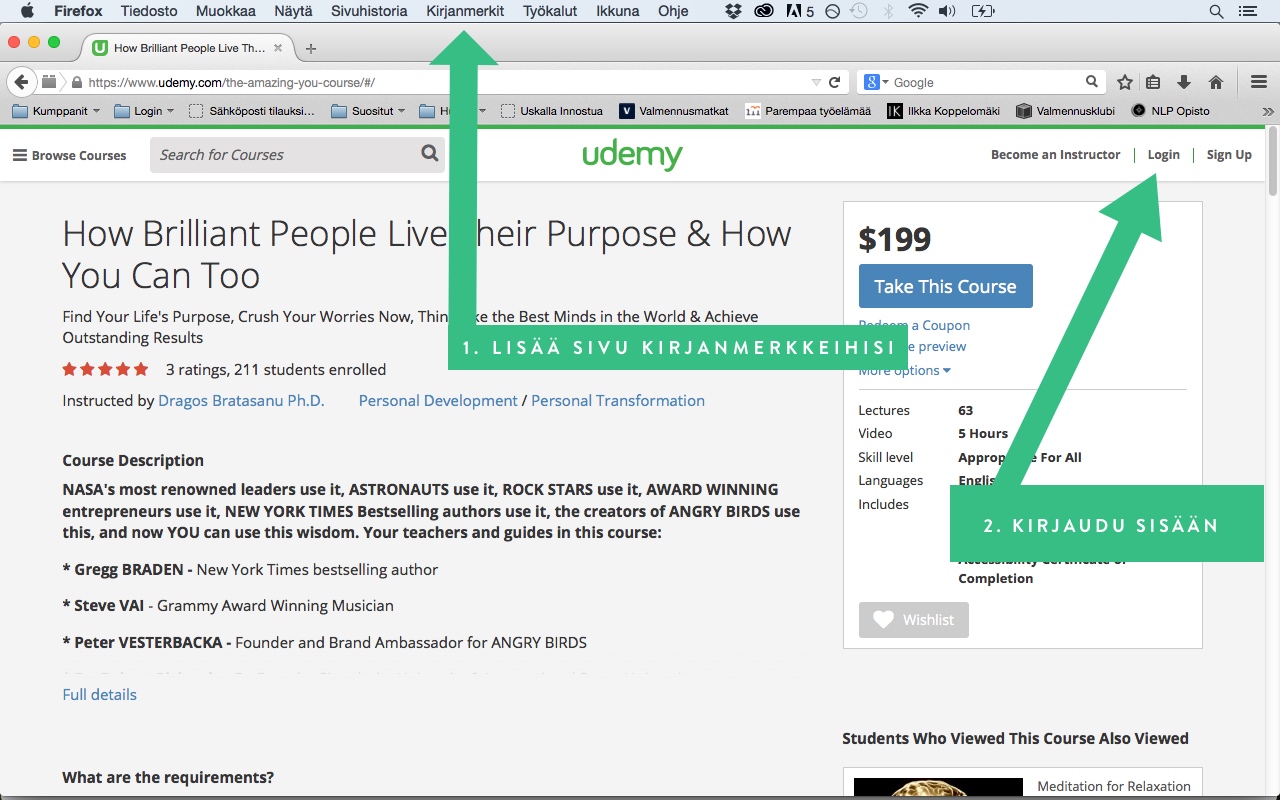
Task: Go to home page via house icon
Action: point(1216,82)
